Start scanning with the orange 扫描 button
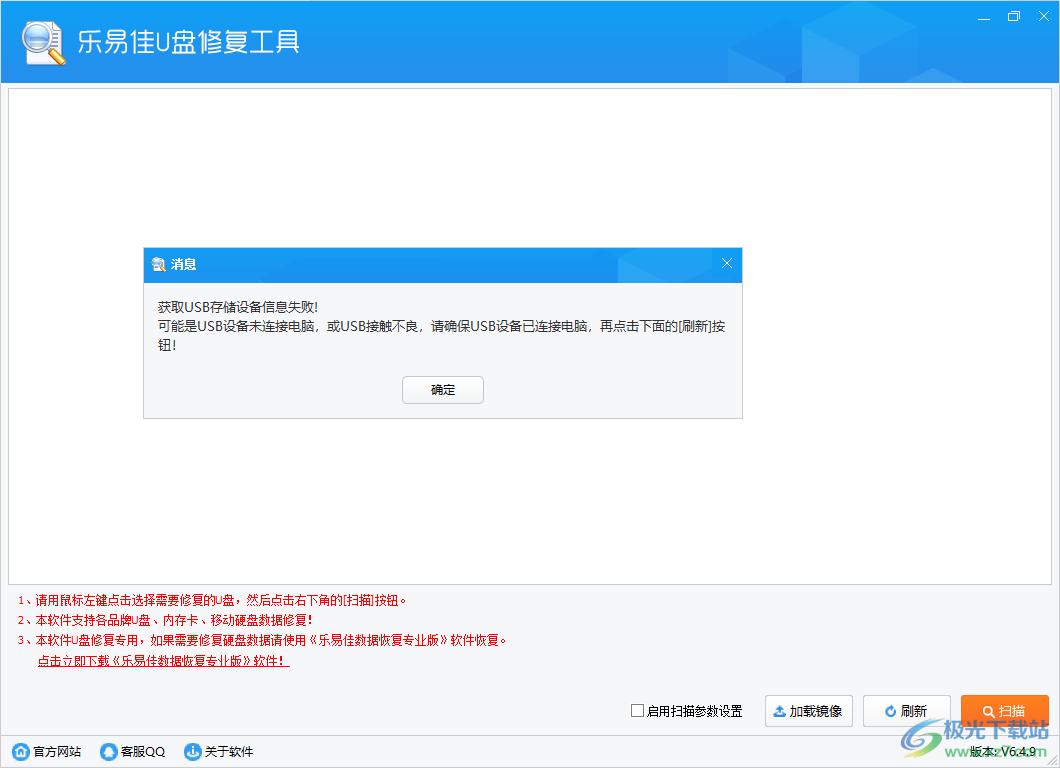Viewport: 1060px width, 768px height. tap(1004, 710)
